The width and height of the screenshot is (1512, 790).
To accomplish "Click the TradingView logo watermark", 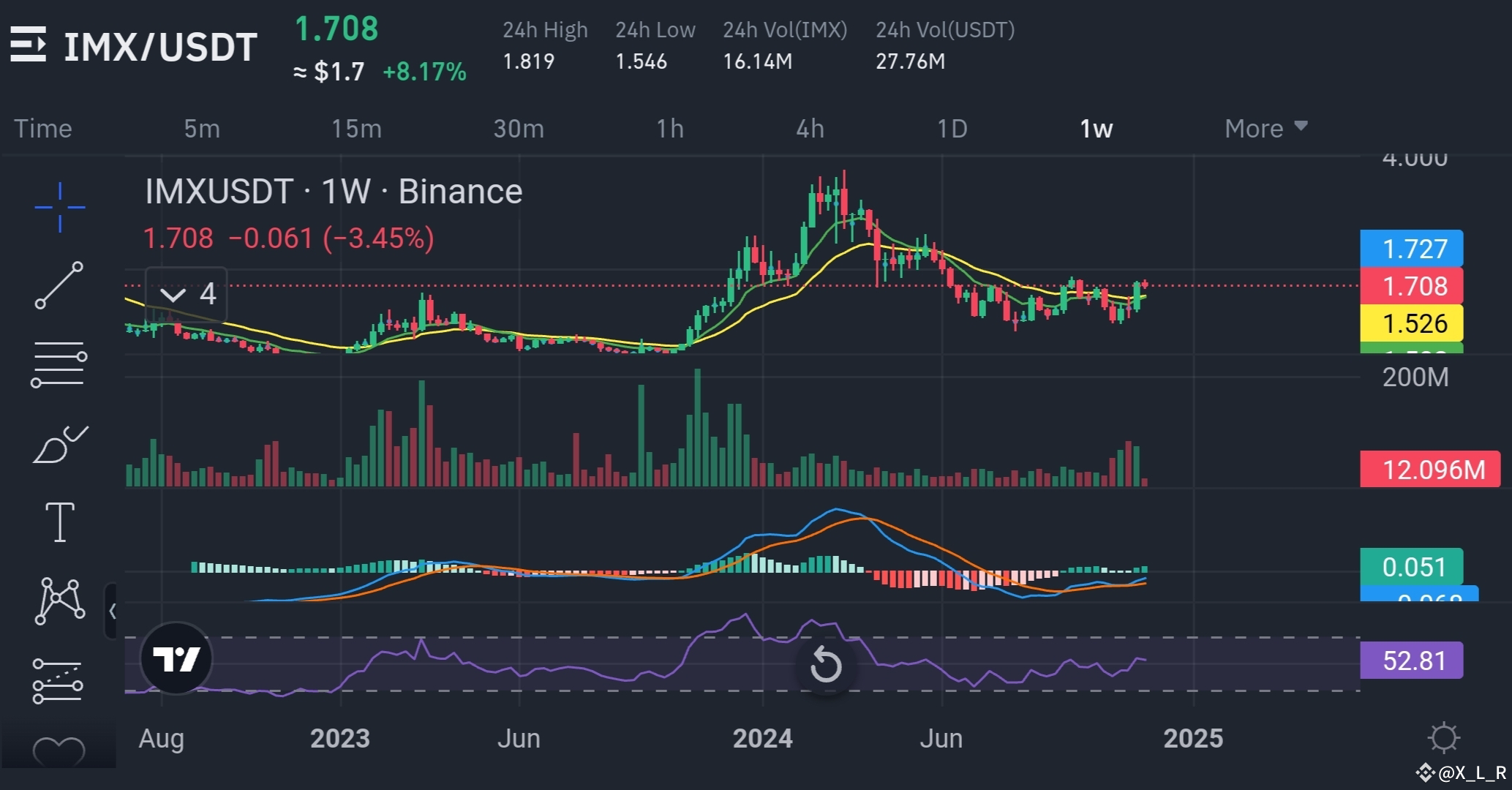I will 178,659.
